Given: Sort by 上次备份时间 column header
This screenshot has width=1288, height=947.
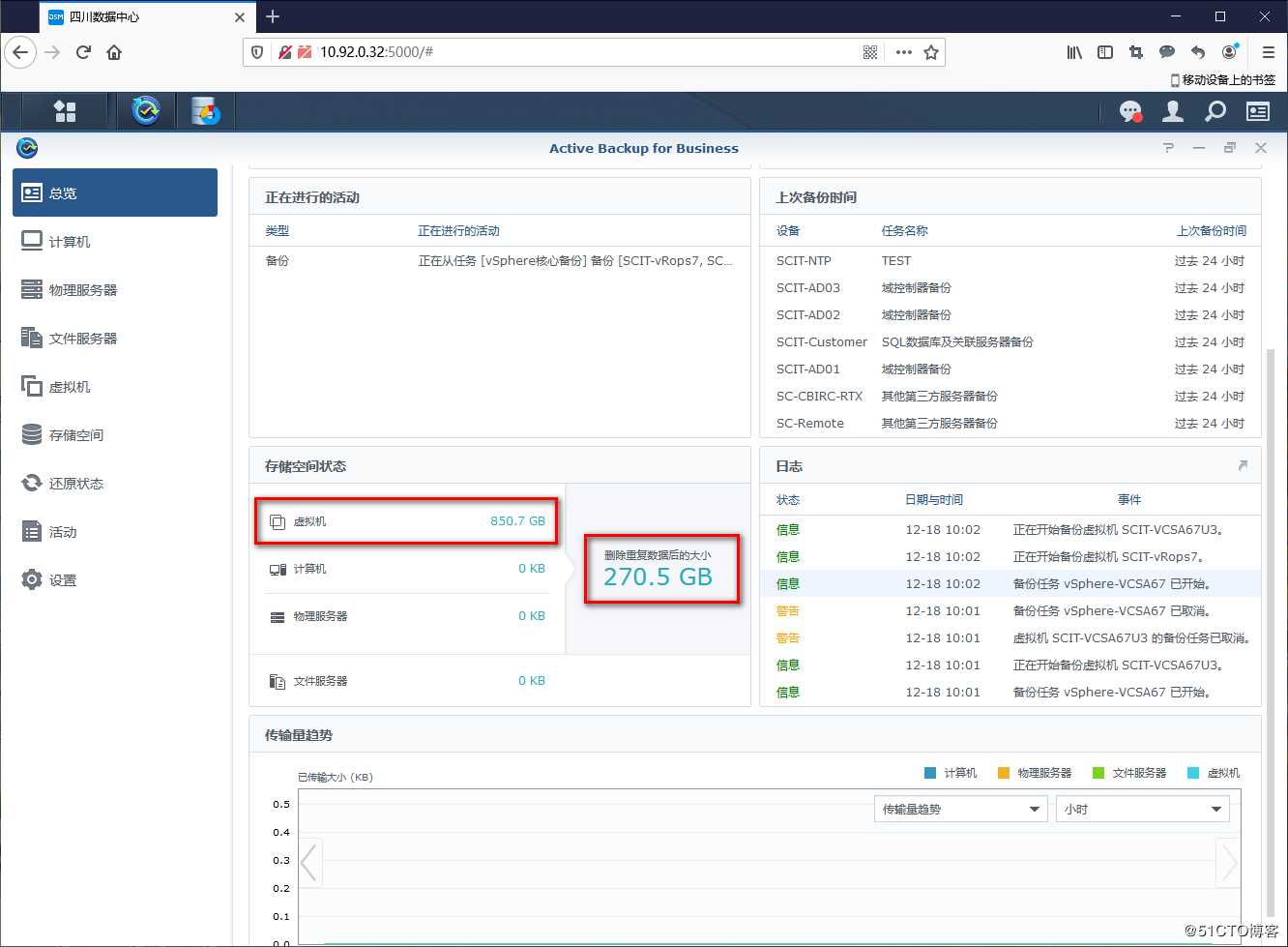Looking at the screenshot, I should click(1212, 230).
